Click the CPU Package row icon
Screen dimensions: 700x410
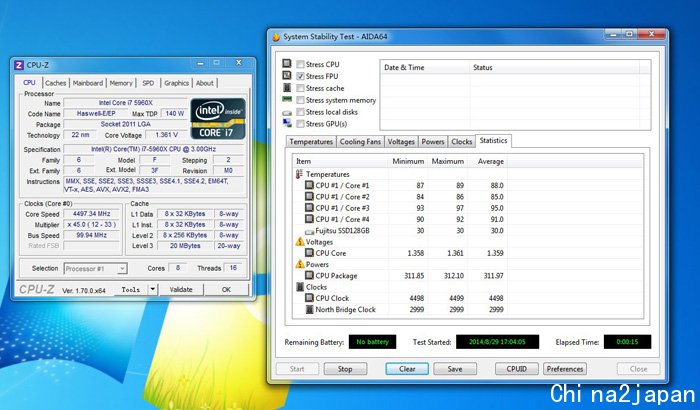309,275
